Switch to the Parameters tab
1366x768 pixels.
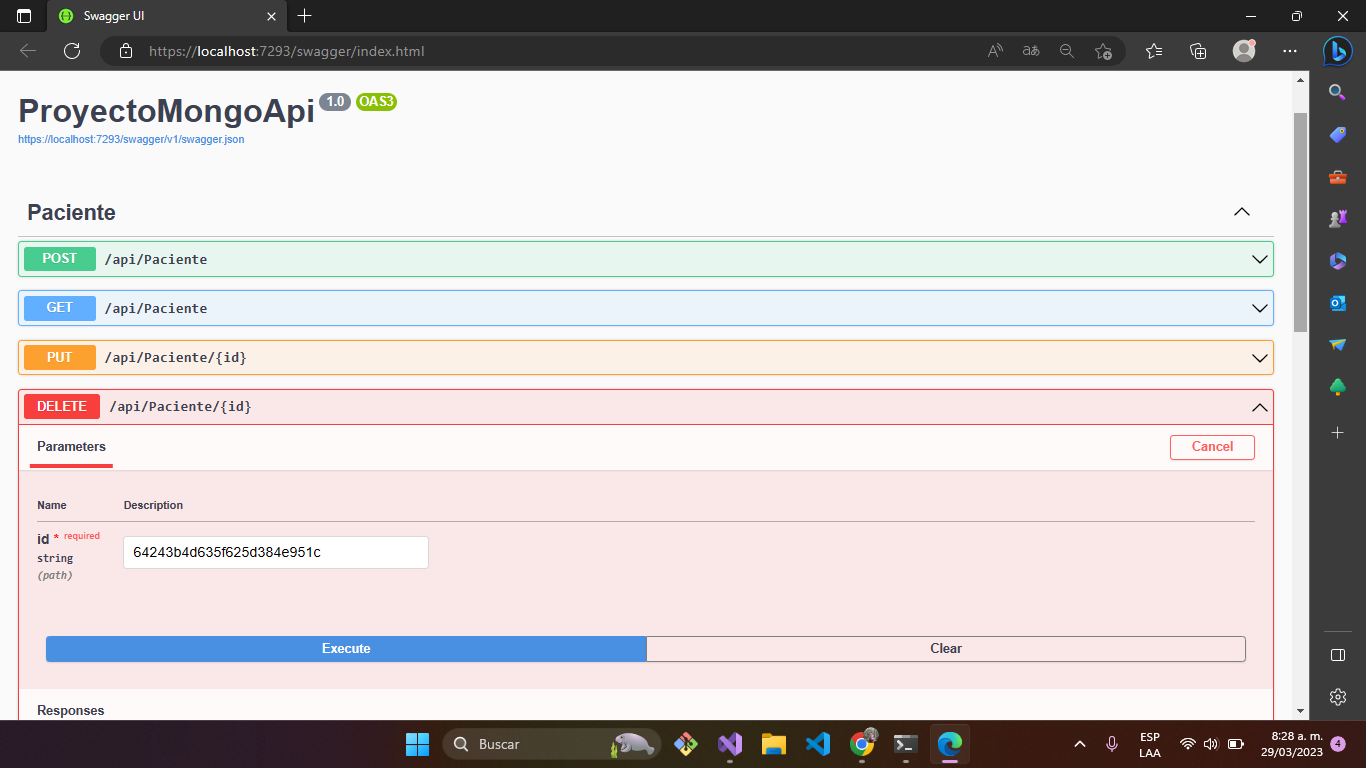point(71,448)
